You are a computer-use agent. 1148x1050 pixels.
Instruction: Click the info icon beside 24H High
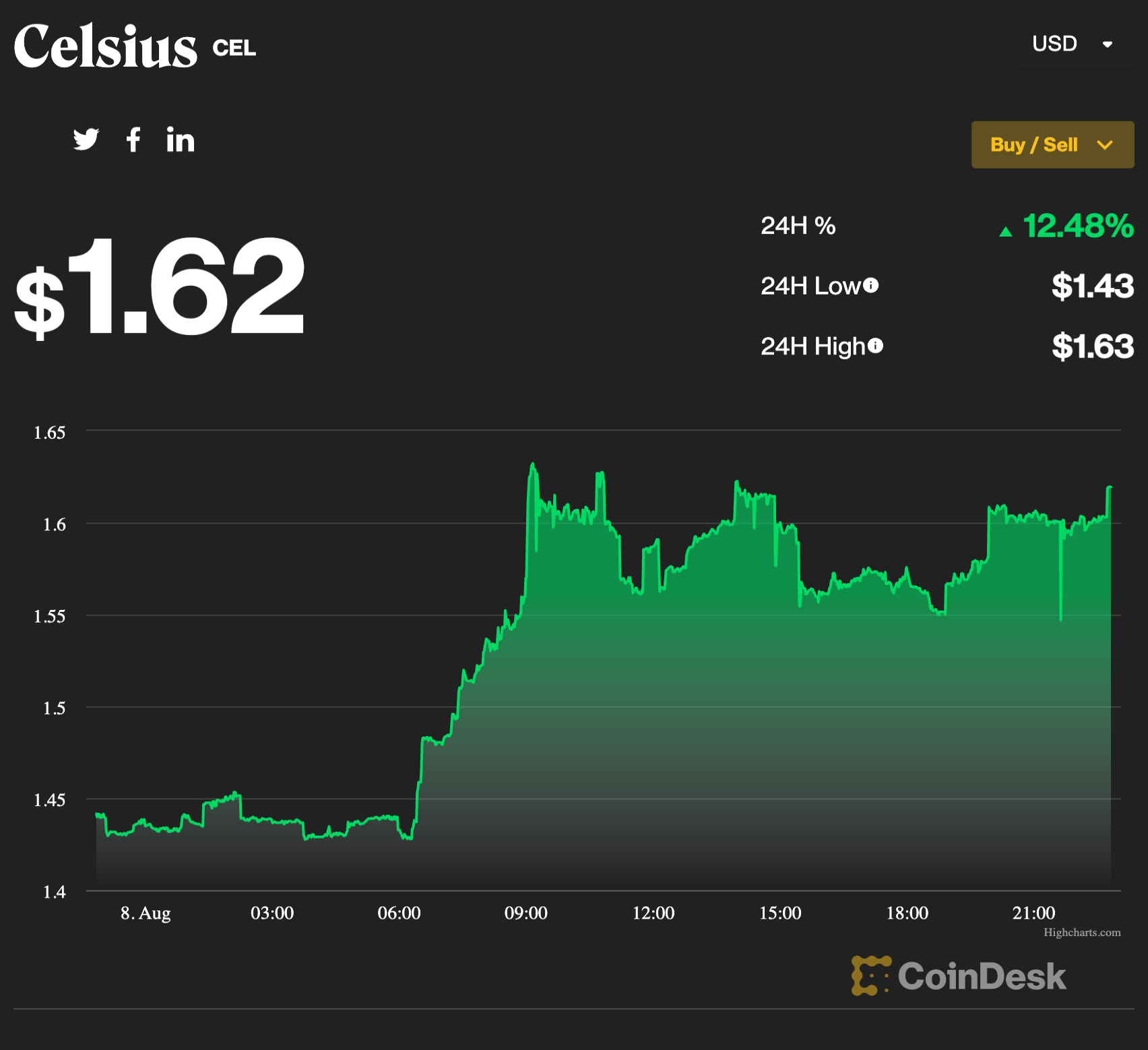876,346
